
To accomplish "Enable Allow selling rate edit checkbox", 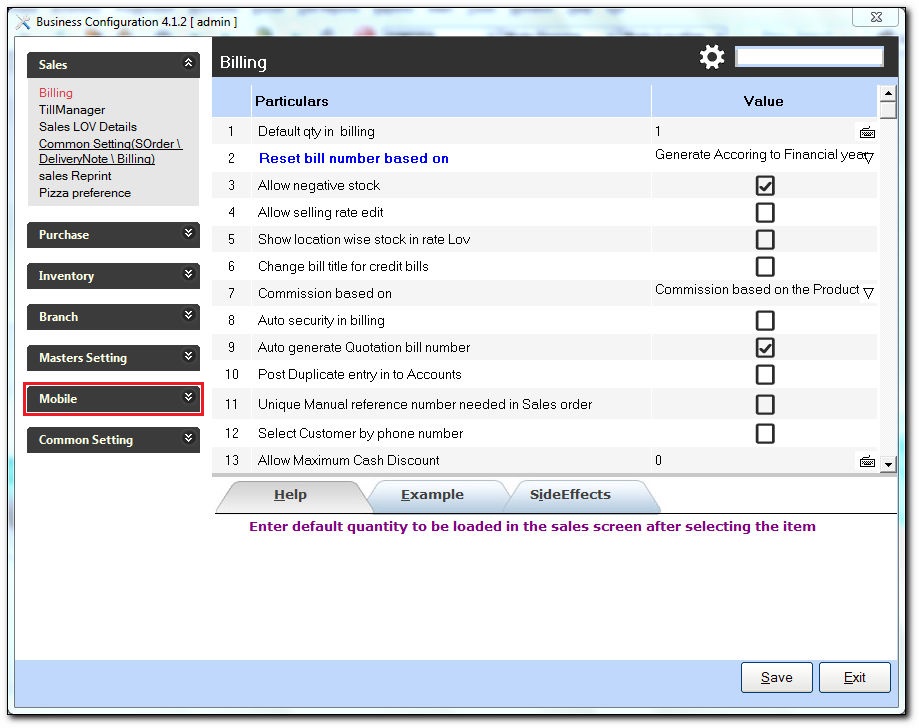I will (765, 213).
